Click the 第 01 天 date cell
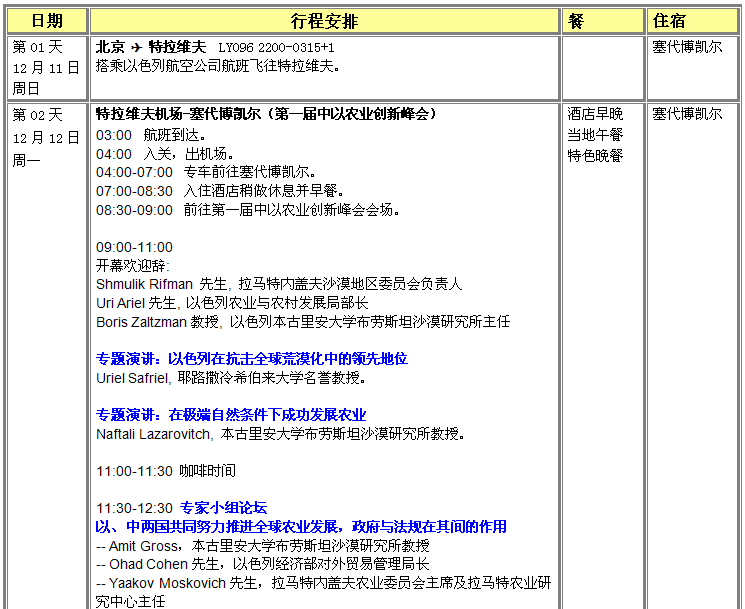Image resolution: width=745 pixels, height=609 pixels. (x=37, y=47)
